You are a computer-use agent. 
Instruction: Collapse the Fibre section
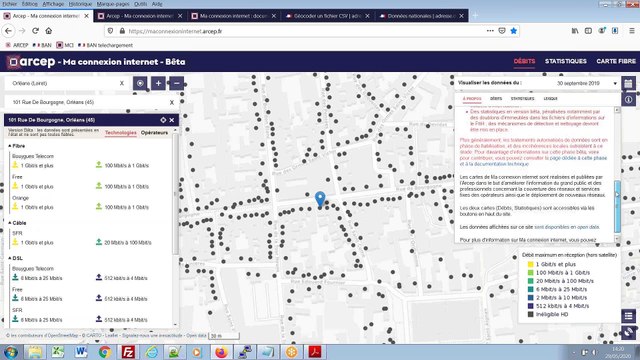coord(17,146)
